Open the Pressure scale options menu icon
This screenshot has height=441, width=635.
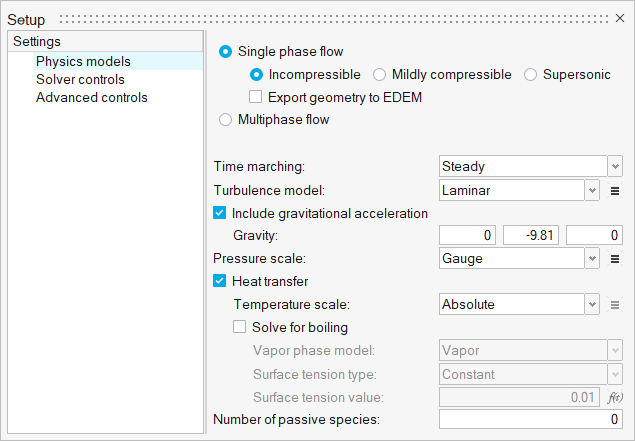point(616,259)
